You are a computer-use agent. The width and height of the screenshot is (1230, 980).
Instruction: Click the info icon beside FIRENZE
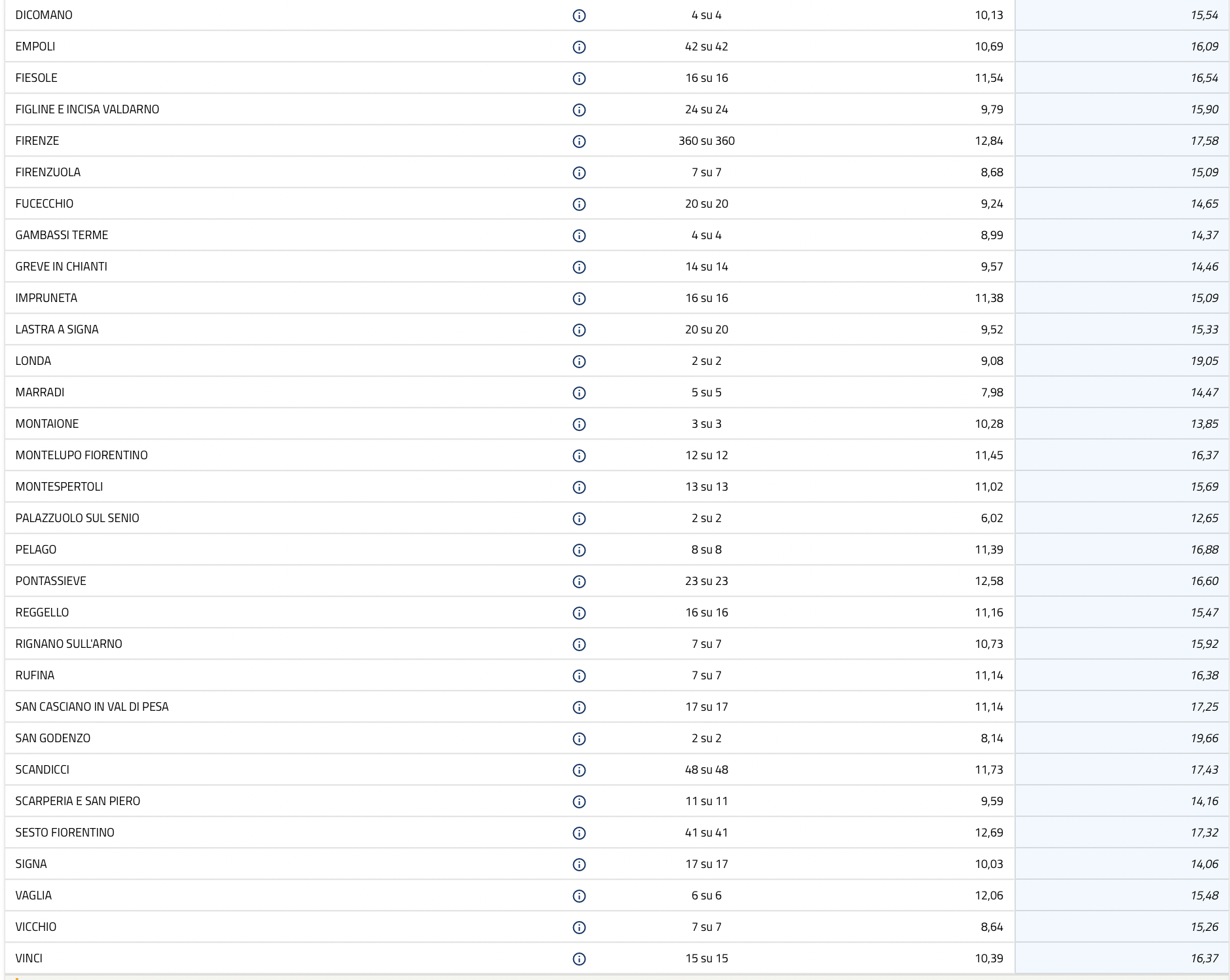579,141
